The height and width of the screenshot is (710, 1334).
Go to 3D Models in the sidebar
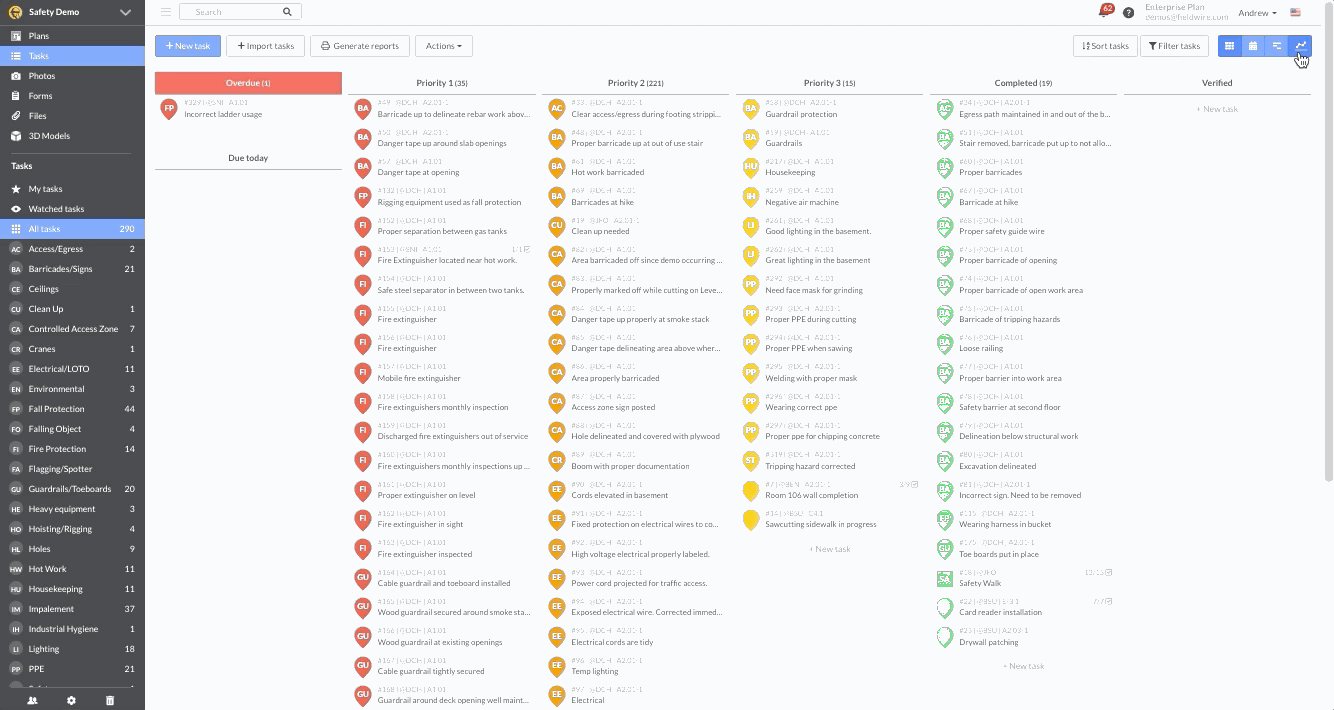72,136
